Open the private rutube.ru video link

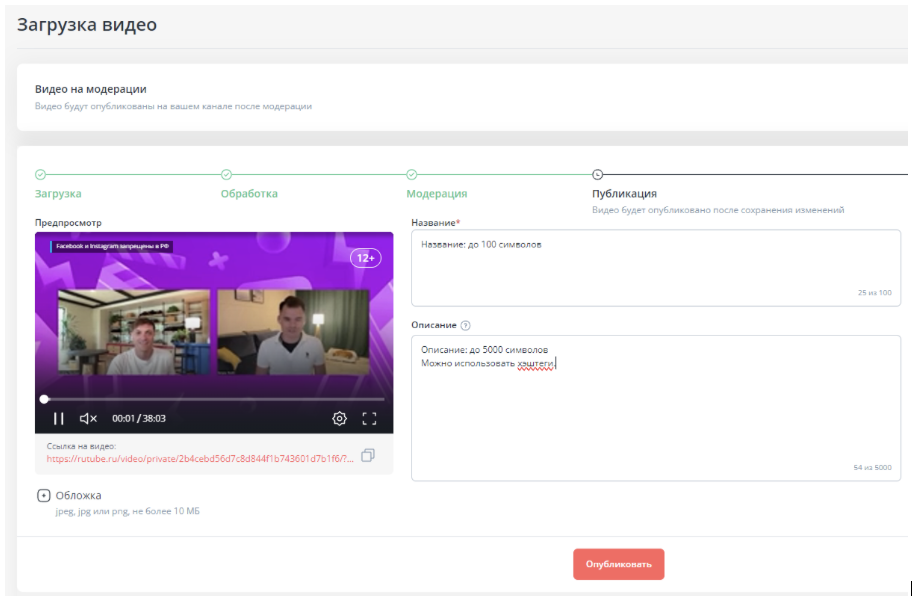200,459
